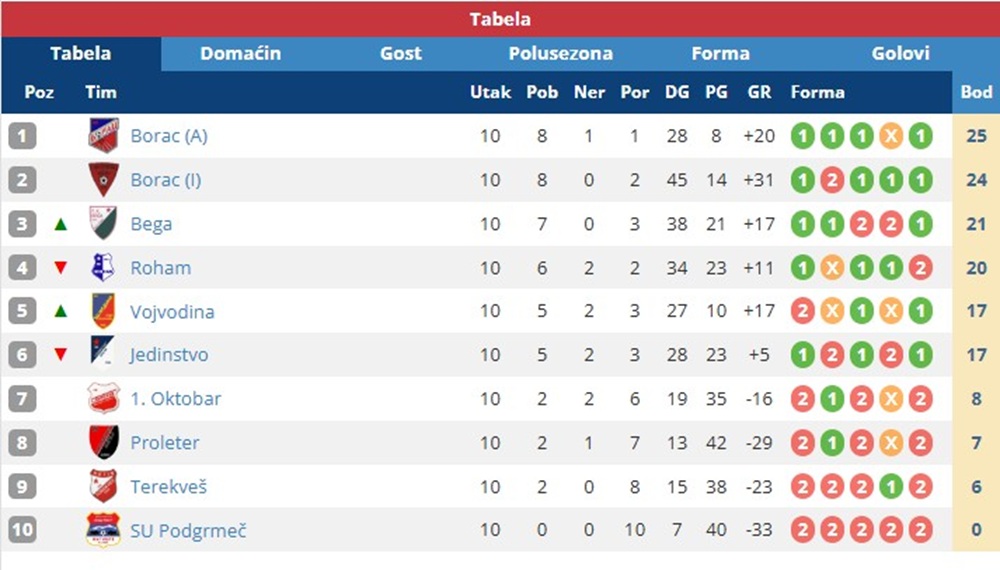Click Borac (A)'s orange X form badge
Image resolution: width=1000 pixels, height=570 pixels.
pos(891,136)
